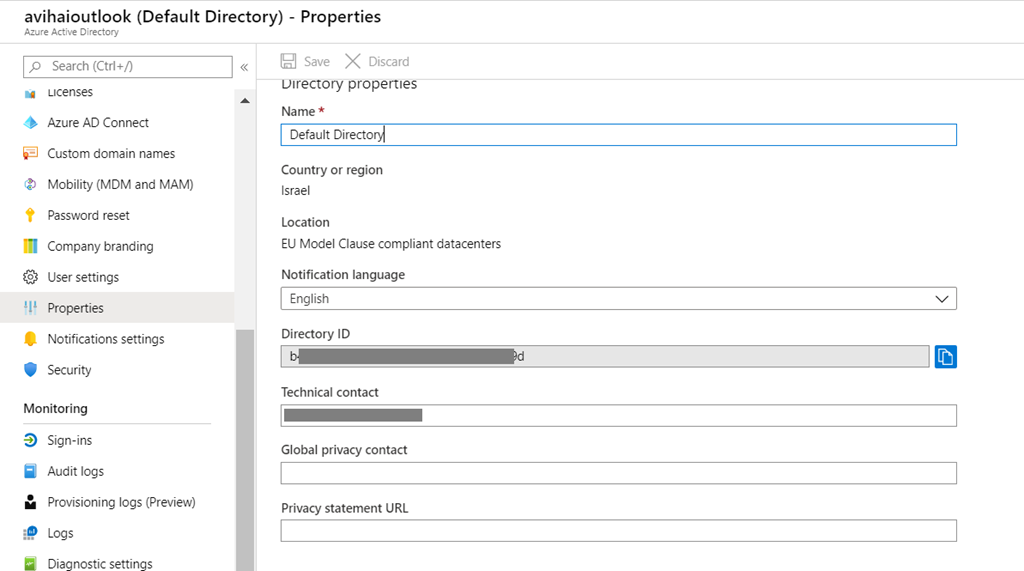The image size is (1024, 571).
Task: Click the 'Azure Active Directory' subtitle
Action: (72, 32)
